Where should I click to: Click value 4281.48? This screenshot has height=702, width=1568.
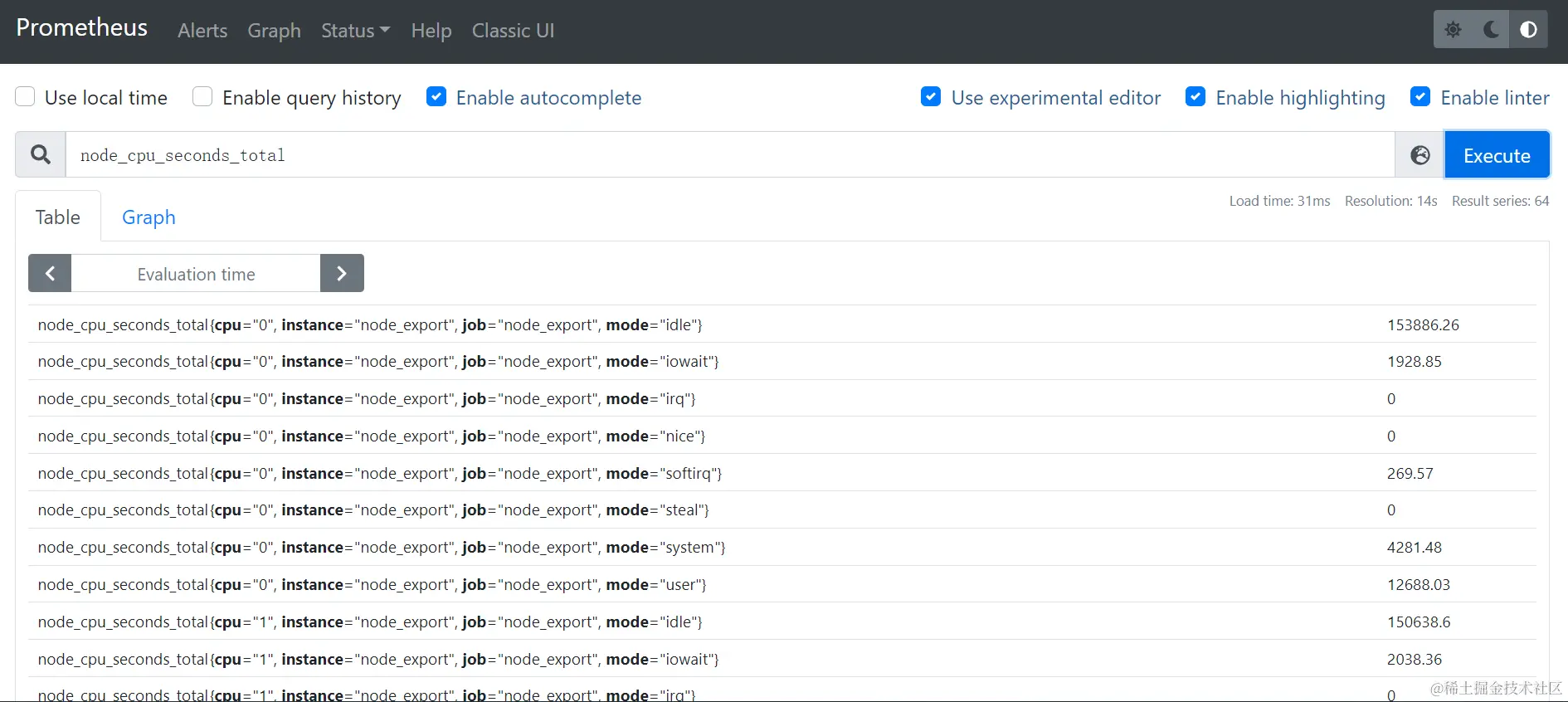(1415, 547)
